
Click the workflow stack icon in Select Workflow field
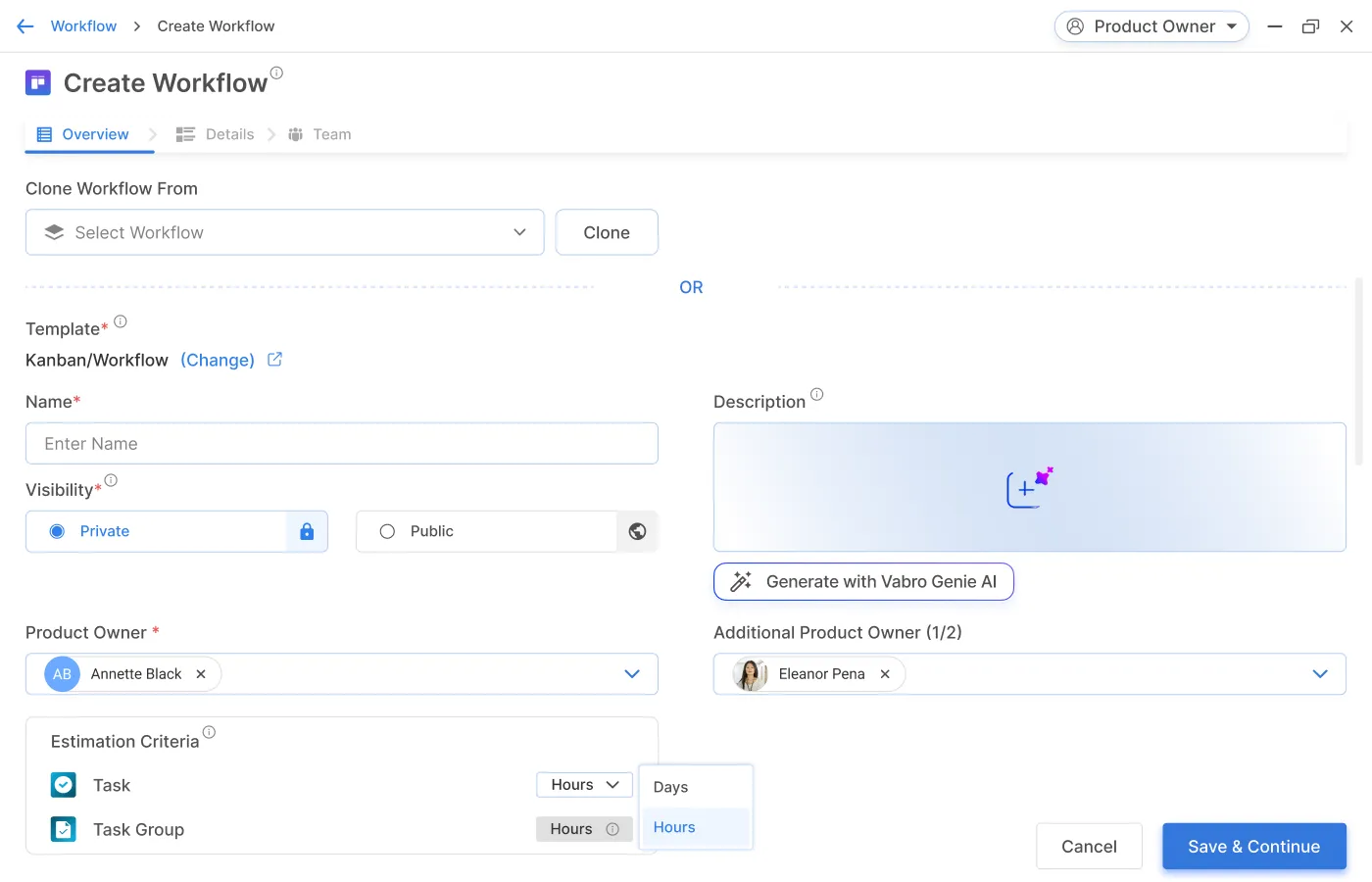coord(54,232)
